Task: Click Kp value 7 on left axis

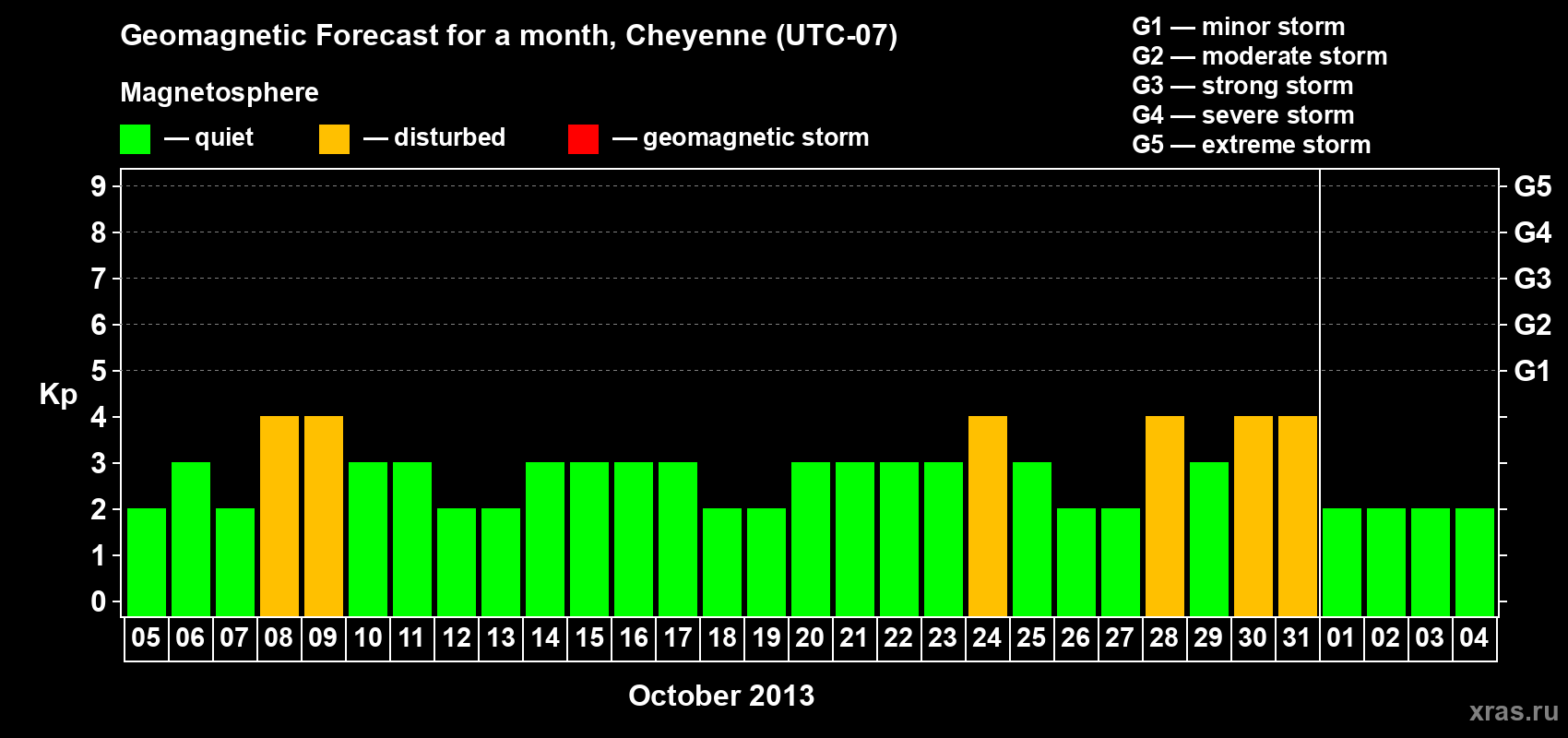Action: click(x=99, y=279)
